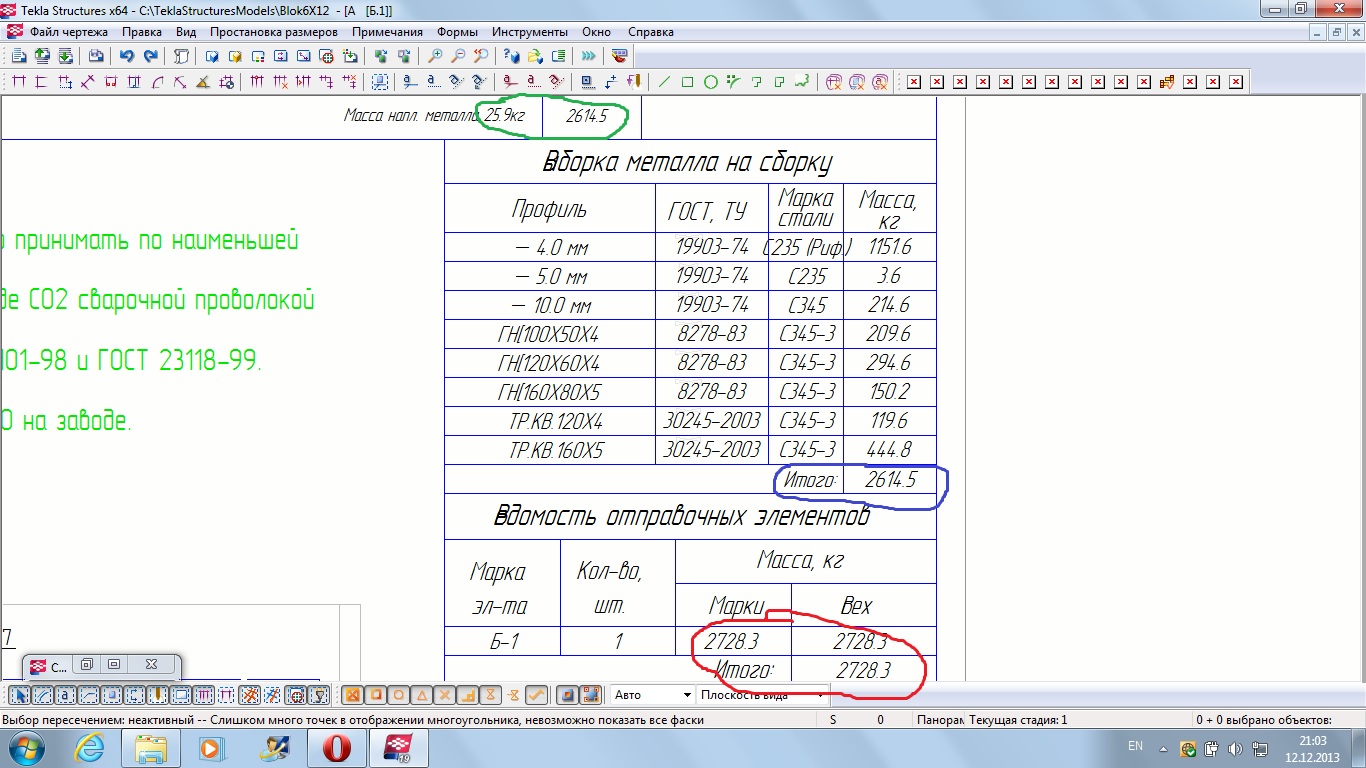The image size is (1366, 768).
Task: Open the 'Простановка размеров' menu
Action: tap(273, 32)
